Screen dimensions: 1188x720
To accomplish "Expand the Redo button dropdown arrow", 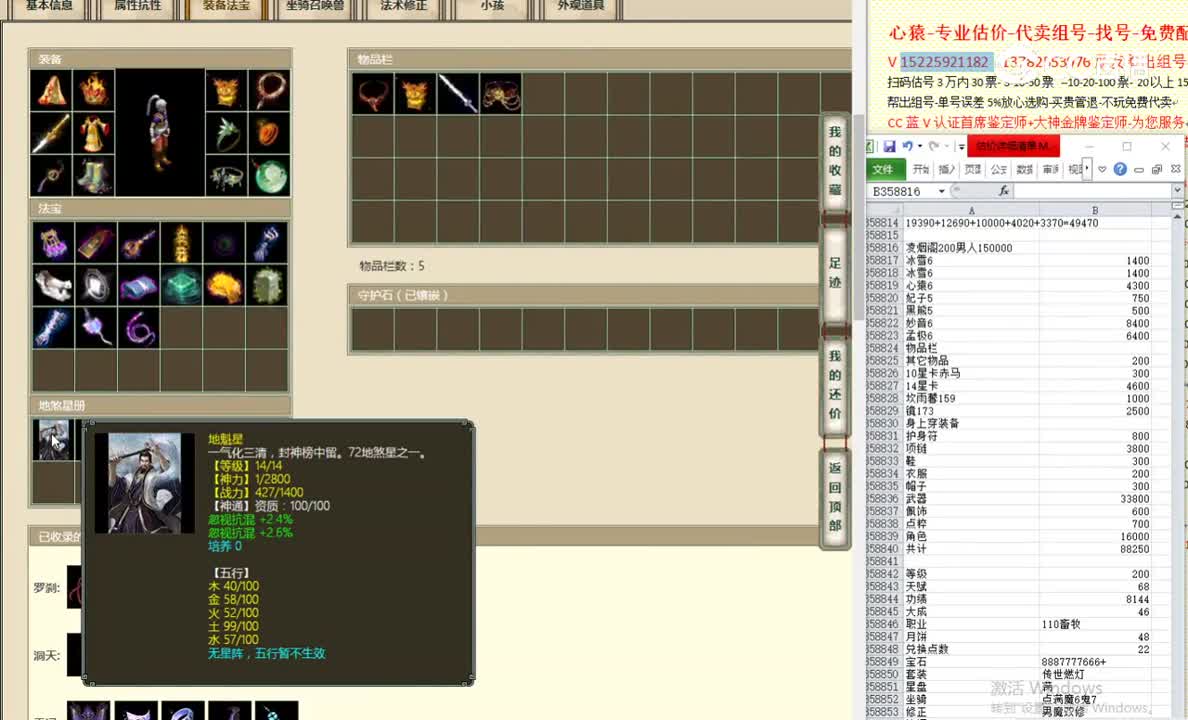I will point(946,146).
